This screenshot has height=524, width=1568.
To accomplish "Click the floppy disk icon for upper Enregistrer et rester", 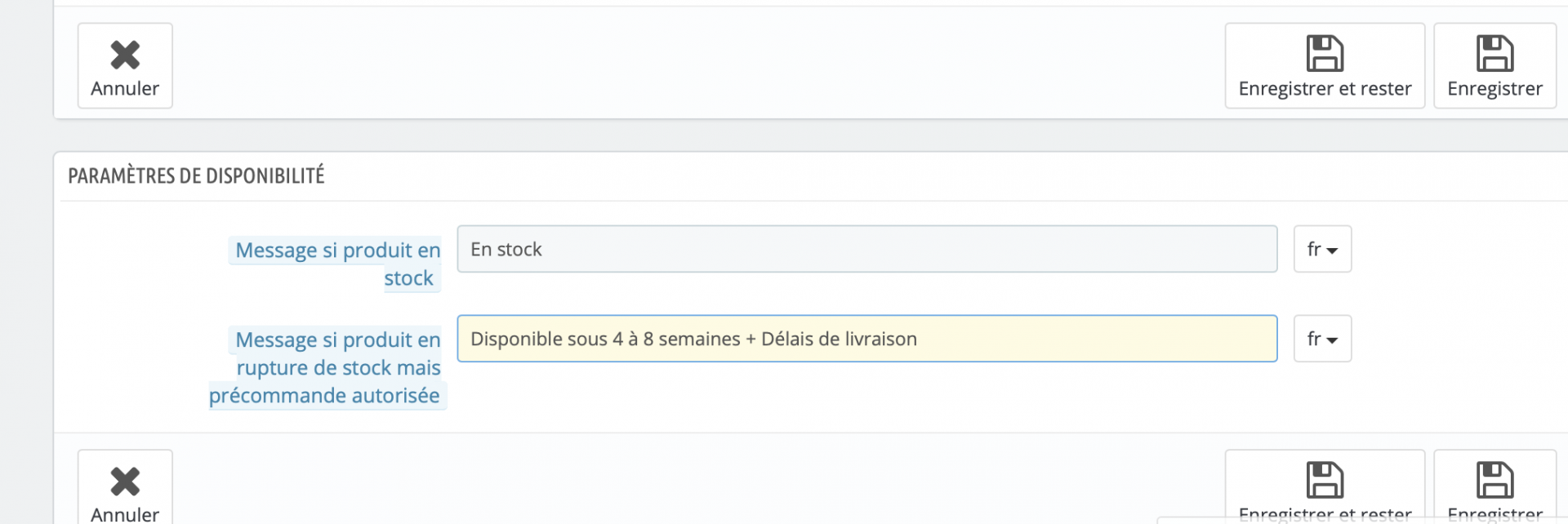I will click(x=1325, y=54).
